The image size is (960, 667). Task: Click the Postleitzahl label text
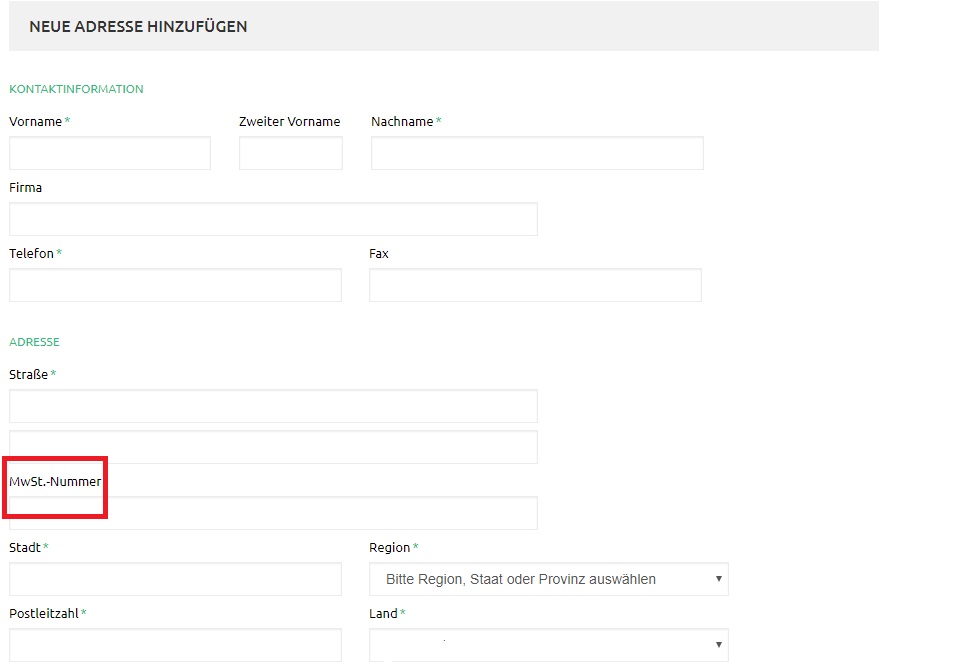44,614
